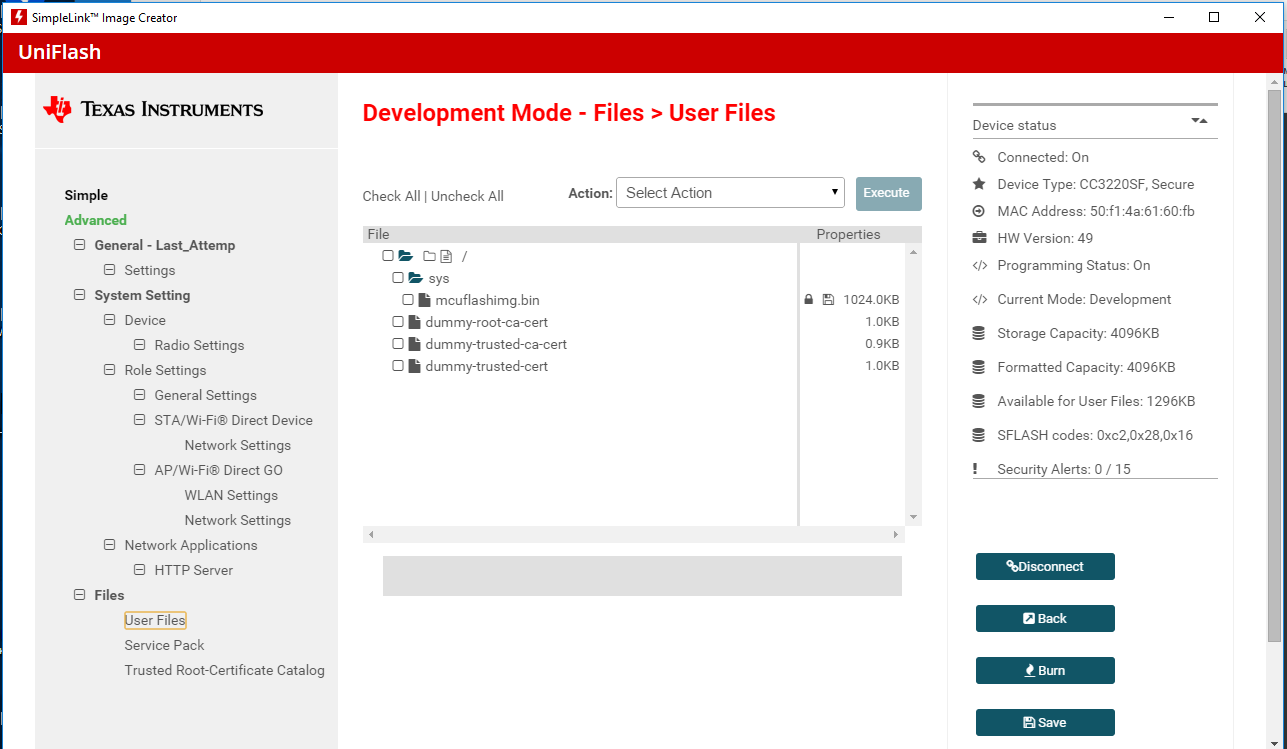Click the page vertical scrollbar
The image size is (1287, 749).
1274,365
